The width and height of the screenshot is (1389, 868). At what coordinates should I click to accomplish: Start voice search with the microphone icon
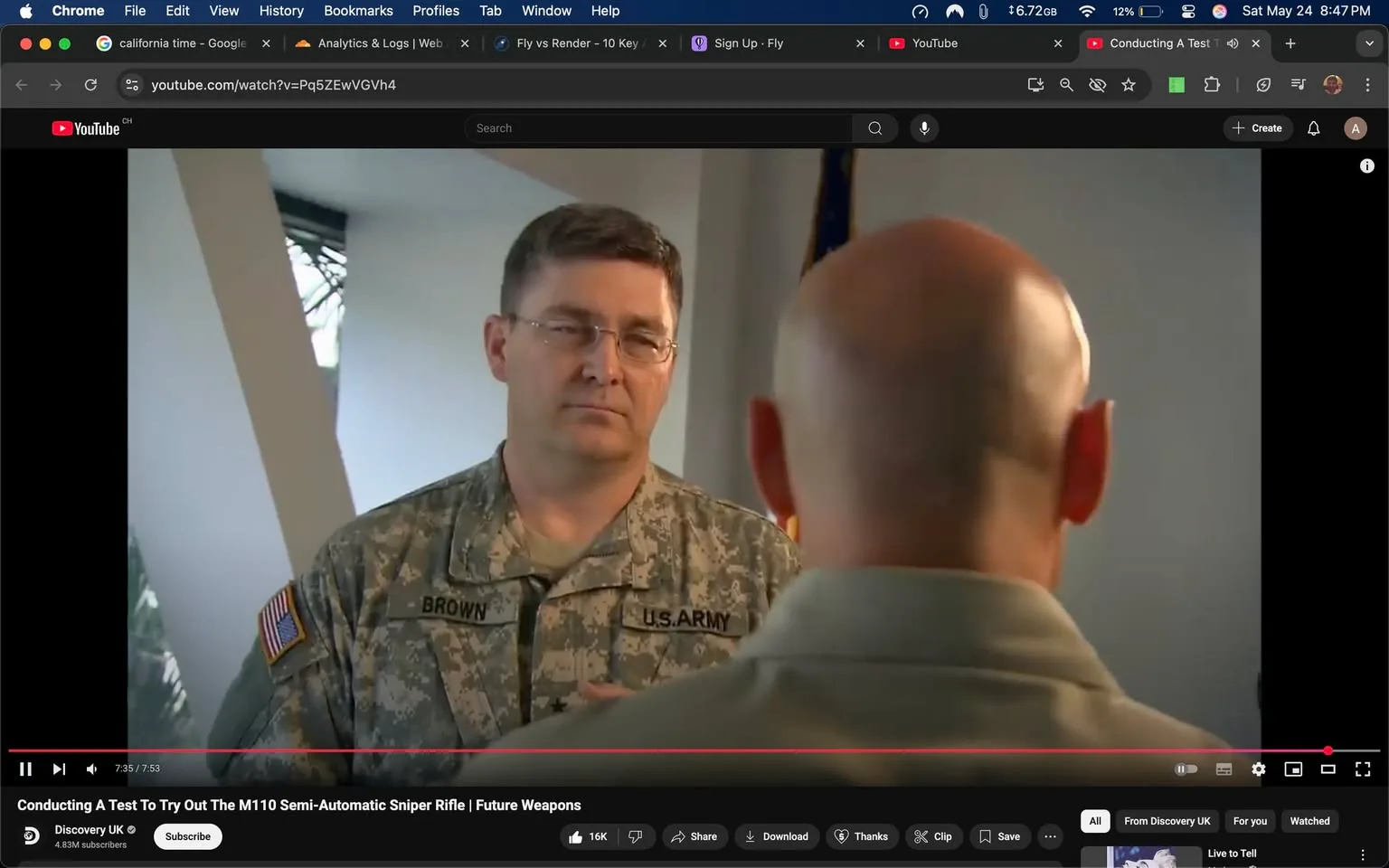pos(924,127)
